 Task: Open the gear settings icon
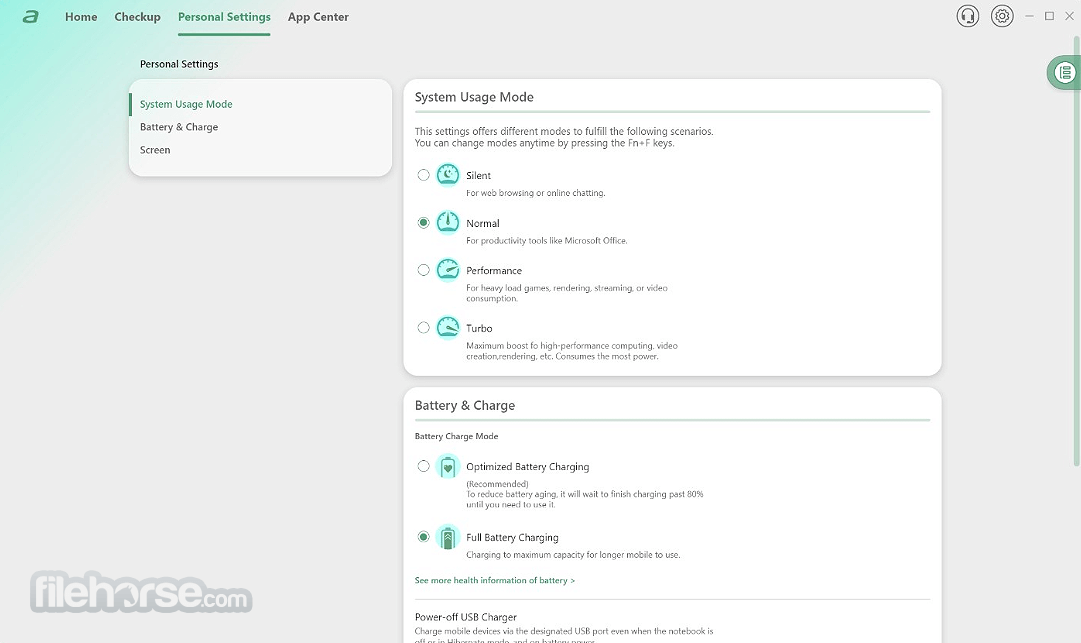[x=1002, y=16]
